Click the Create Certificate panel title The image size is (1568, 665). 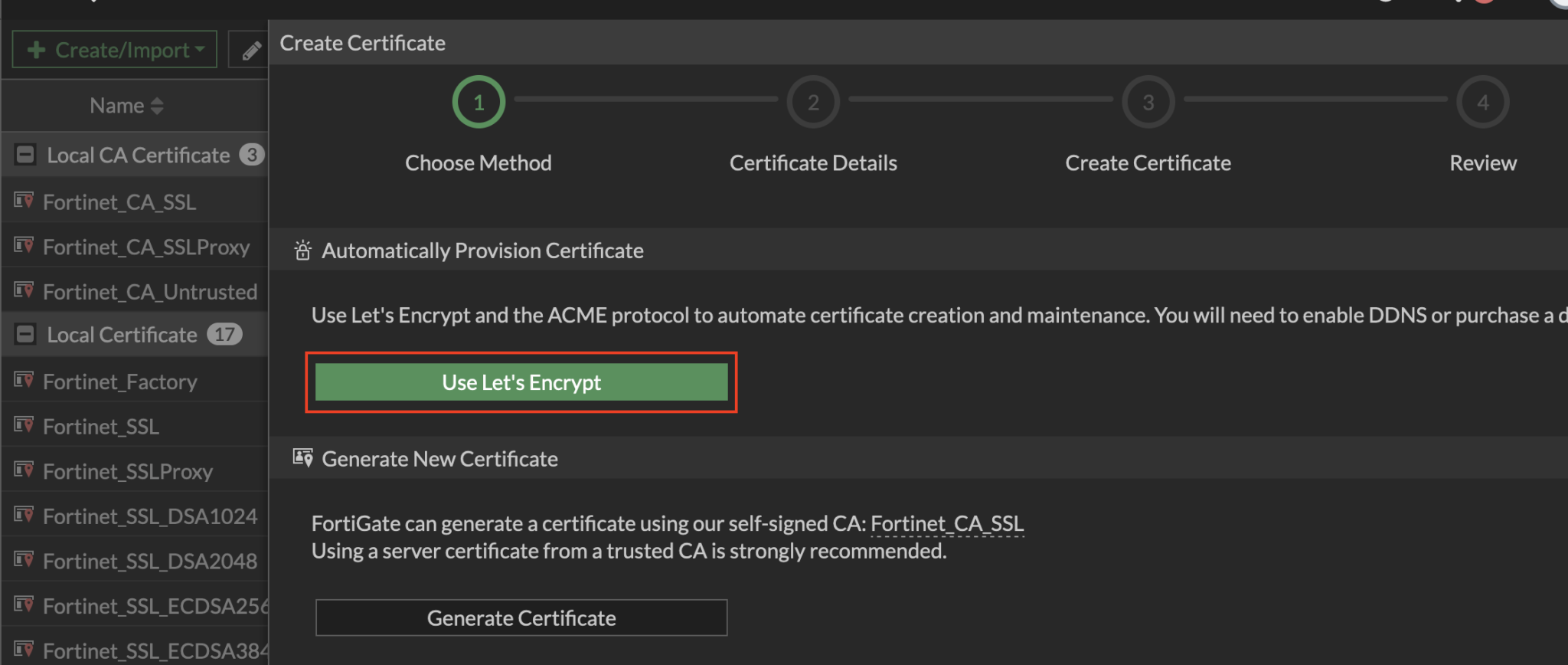click(x=362, y=43)
